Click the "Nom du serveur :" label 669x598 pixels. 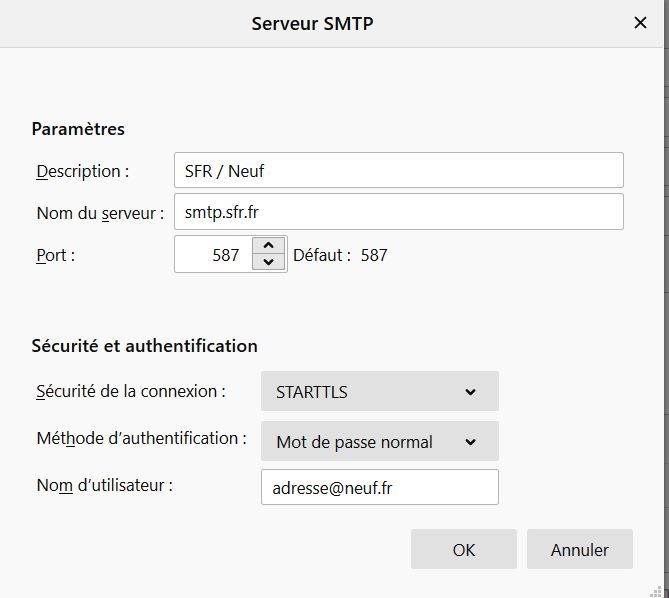pos(100,212)
